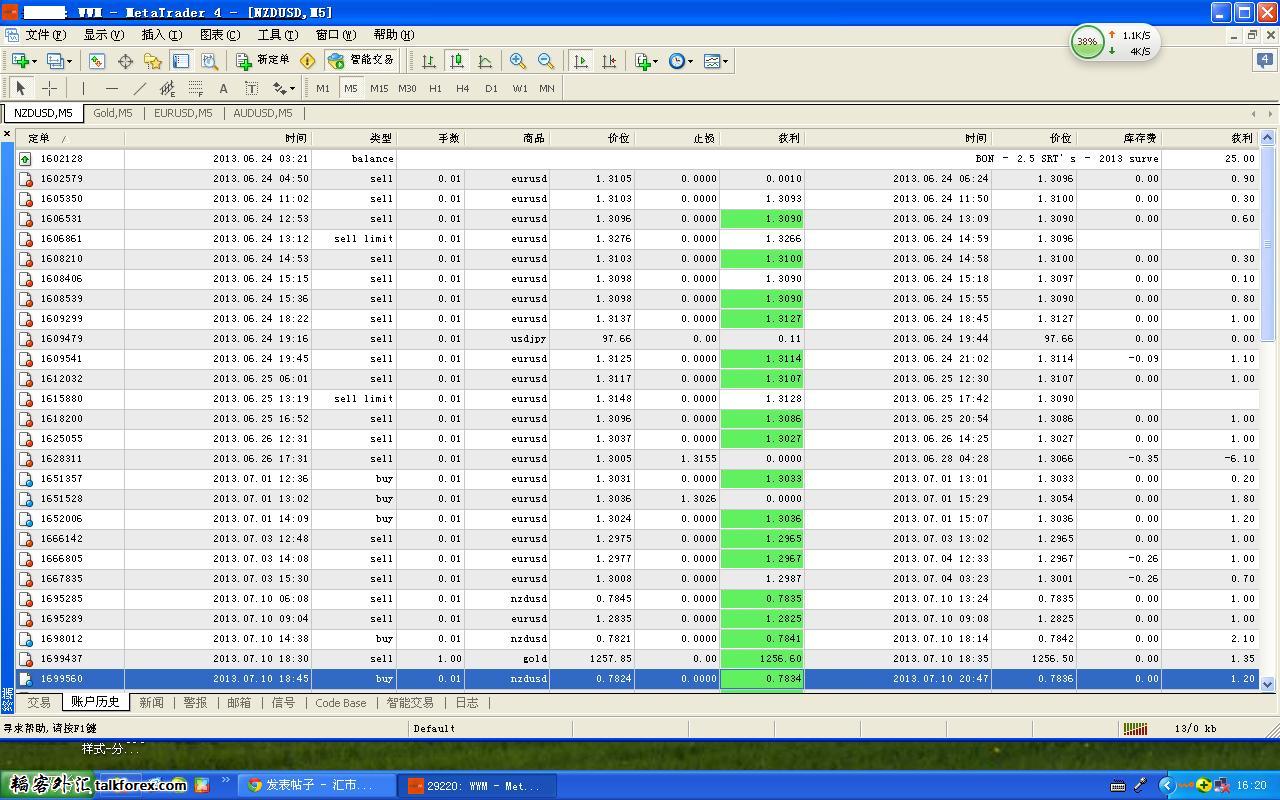Toggle chart auto scroll
This screenshot has height=800, width=1280.
[x=581, y=61]
